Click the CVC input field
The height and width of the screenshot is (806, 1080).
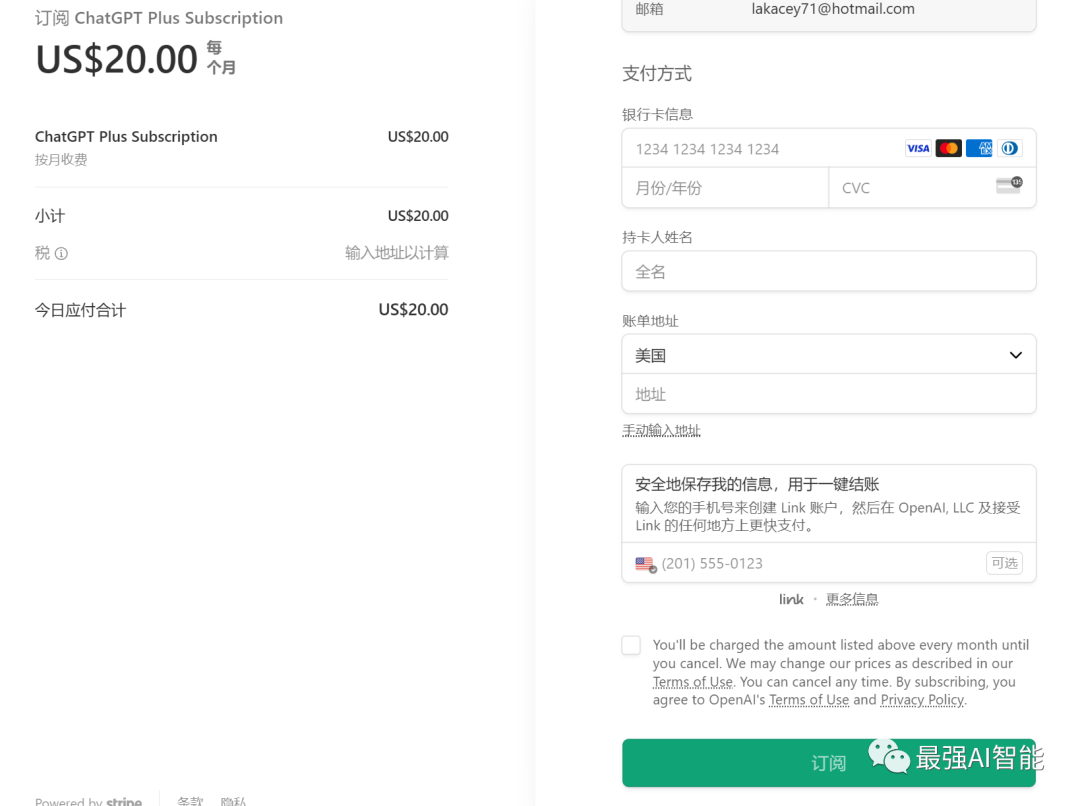(x=910, y=188)
